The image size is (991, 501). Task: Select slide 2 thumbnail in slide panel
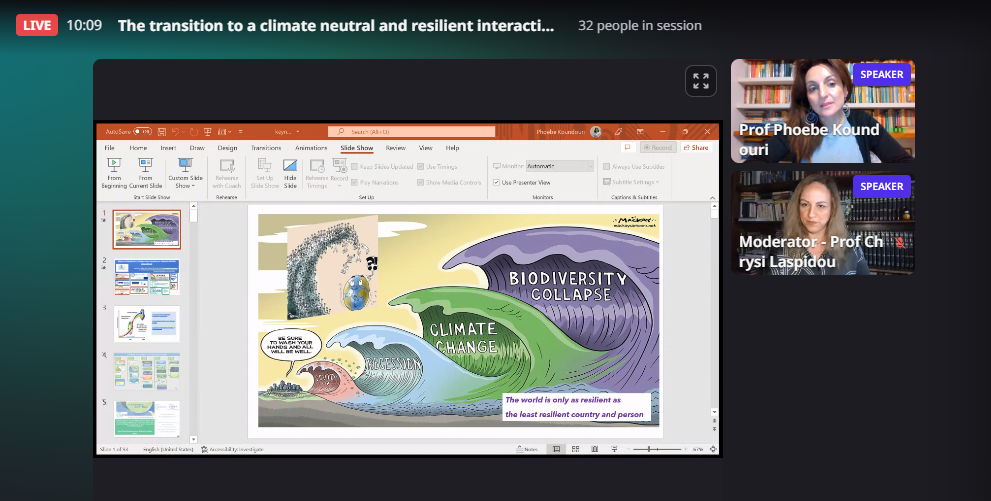146,277
